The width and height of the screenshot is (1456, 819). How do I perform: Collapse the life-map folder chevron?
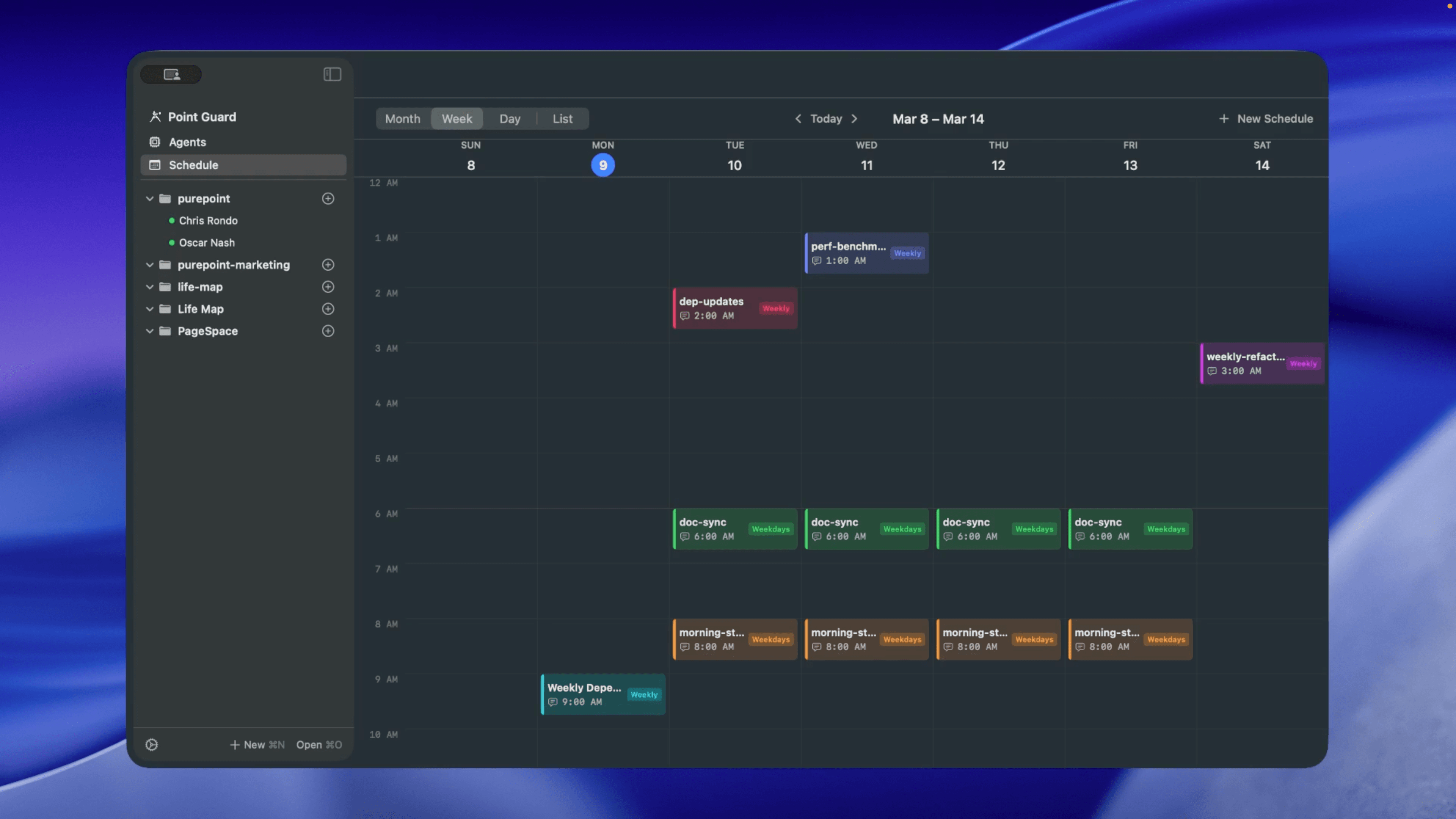coord(150,287)
